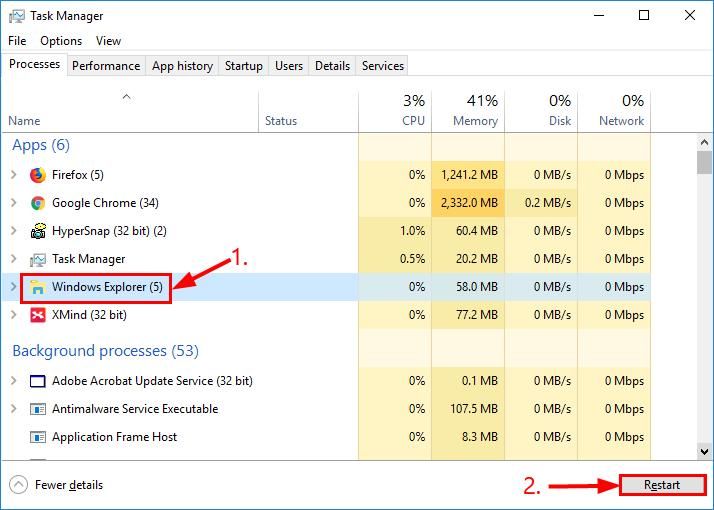Click the Application Frame Host icon

pos(38,437)
